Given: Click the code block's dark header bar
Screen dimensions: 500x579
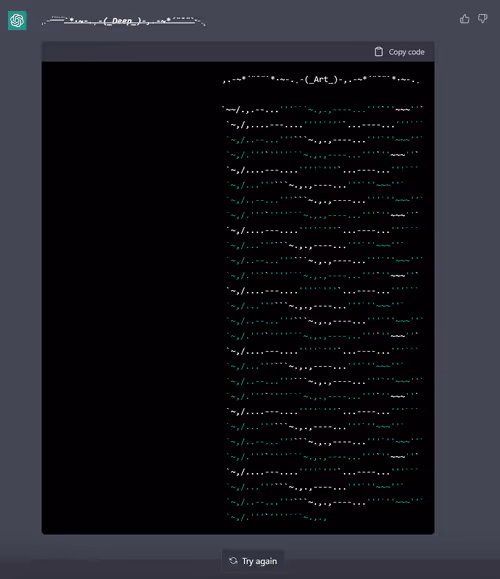Looking at the screenshot, I should point(238,52).
